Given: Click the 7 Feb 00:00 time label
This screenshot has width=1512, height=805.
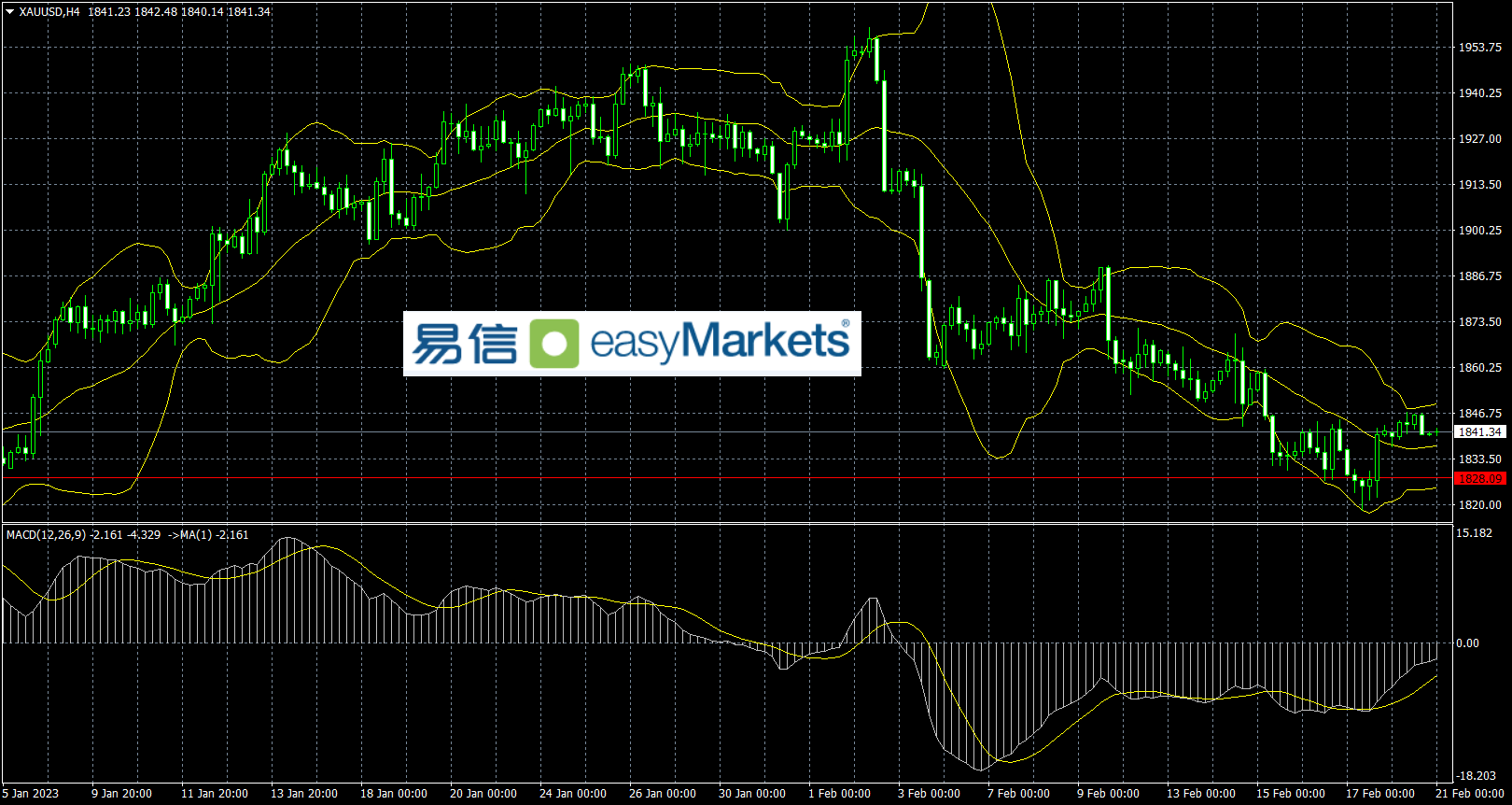Looking at the screenshot, I should [1018, 794].
